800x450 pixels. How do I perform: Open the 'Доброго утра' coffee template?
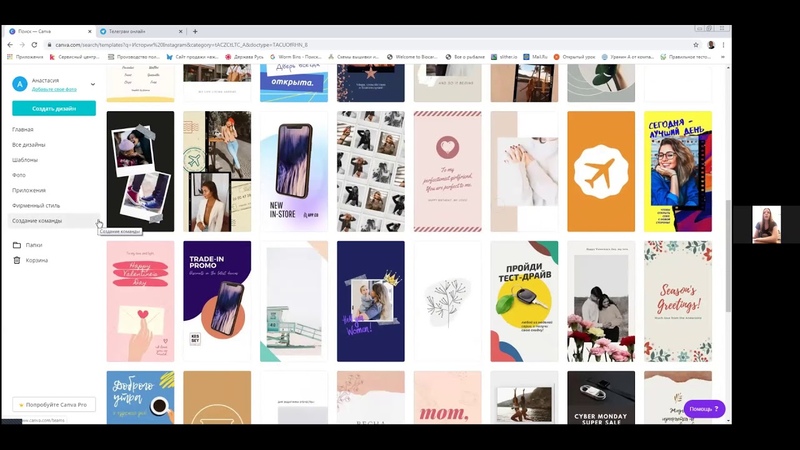click(x=140, y=397)
